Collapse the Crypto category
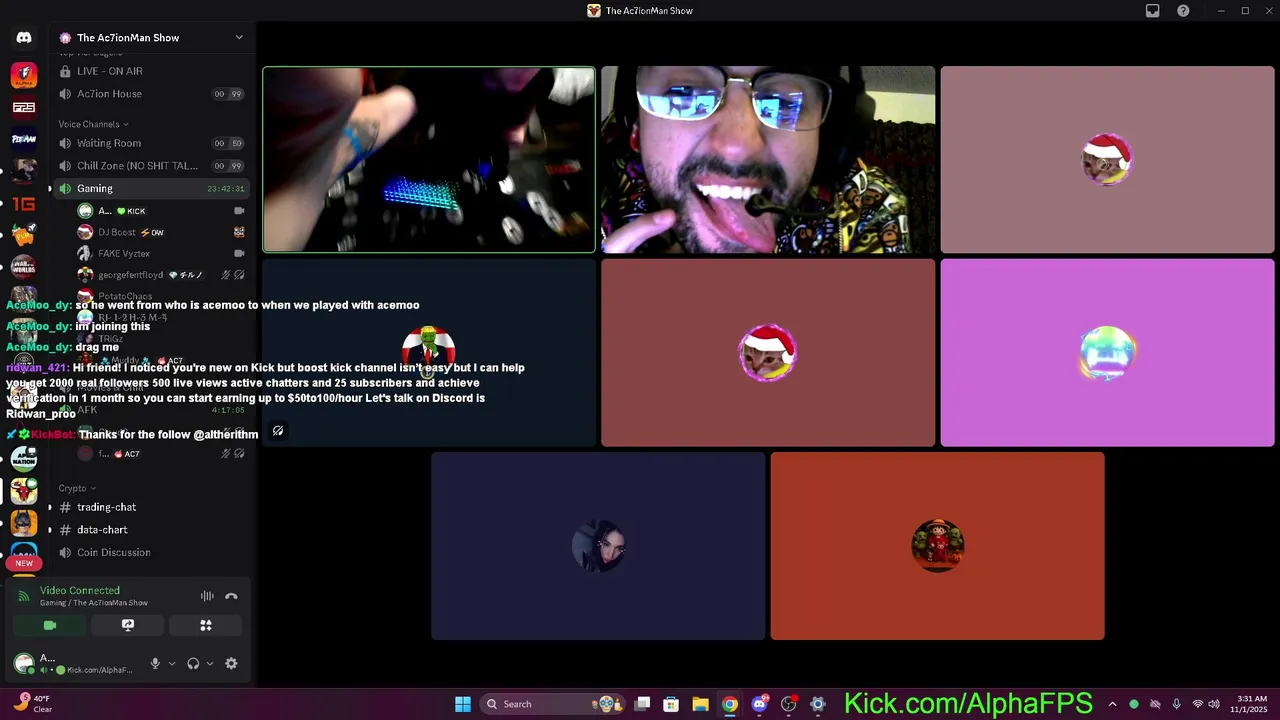 coord(77,488)
